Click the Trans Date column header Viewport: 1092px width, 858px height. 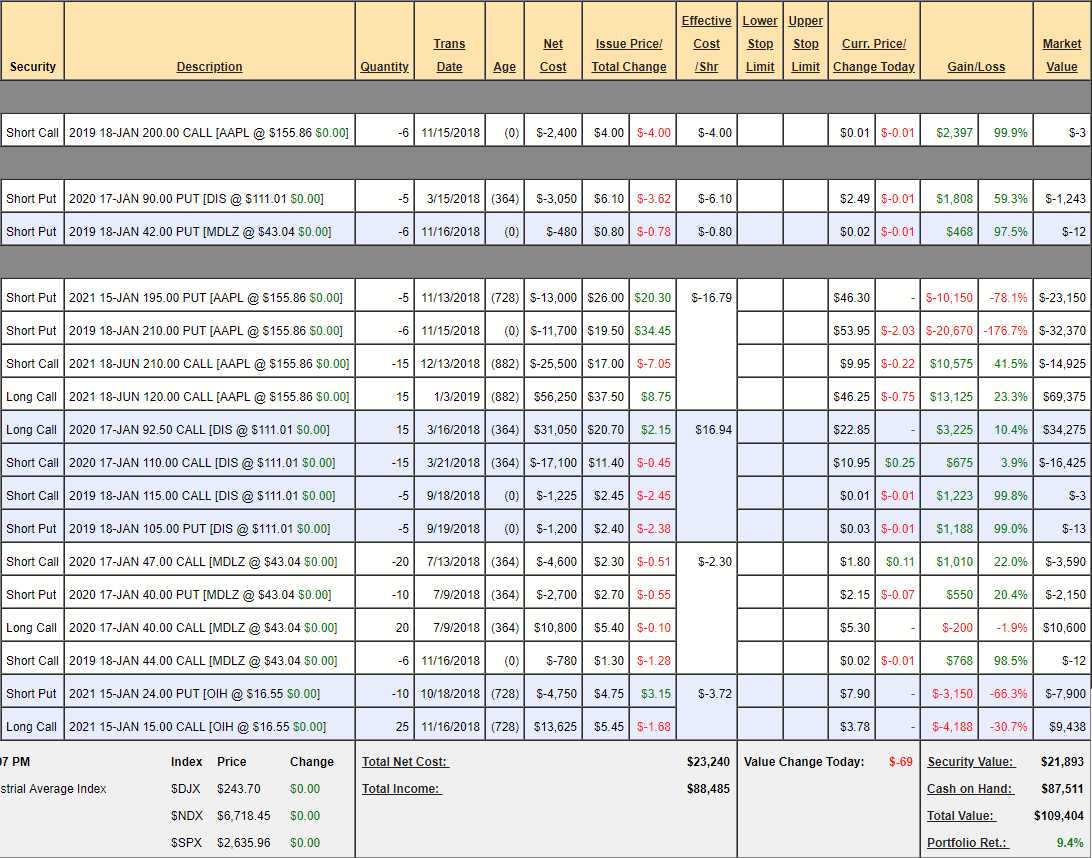point(449,55)
